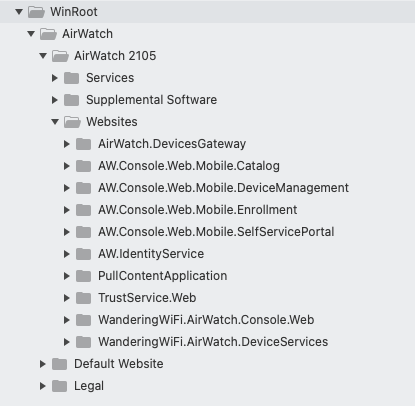Collapse the AirWatch 2105 folder
The width and height of the screenshot is (415, 406).
coord(43,56)
